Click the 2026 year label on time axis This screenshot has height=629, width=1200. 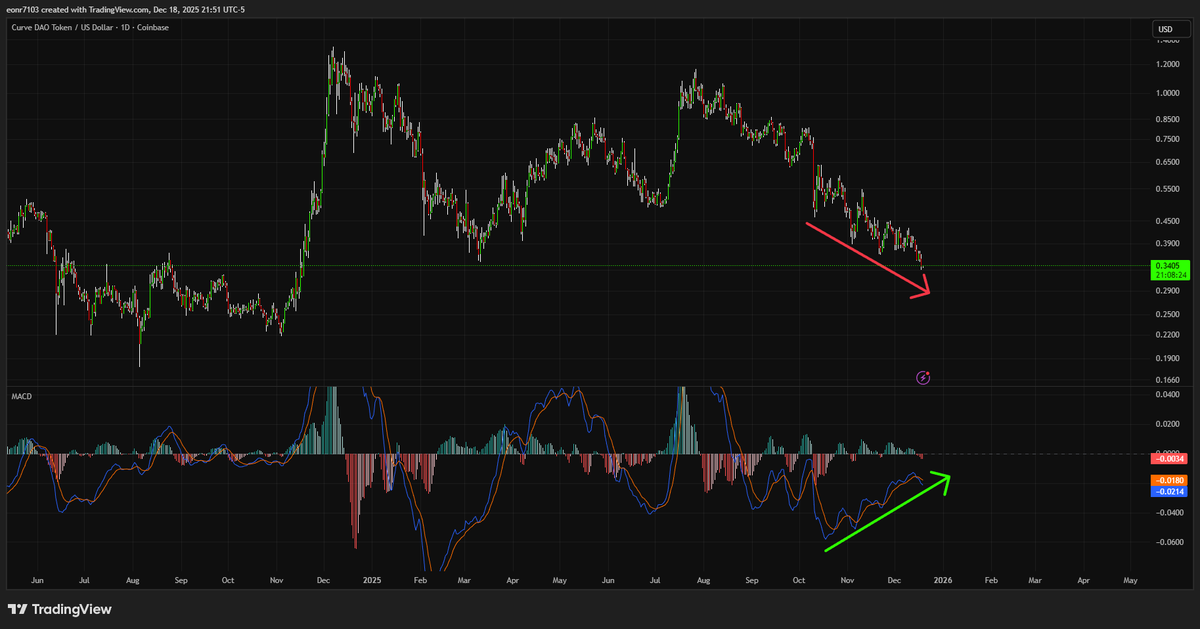point(942,580)
